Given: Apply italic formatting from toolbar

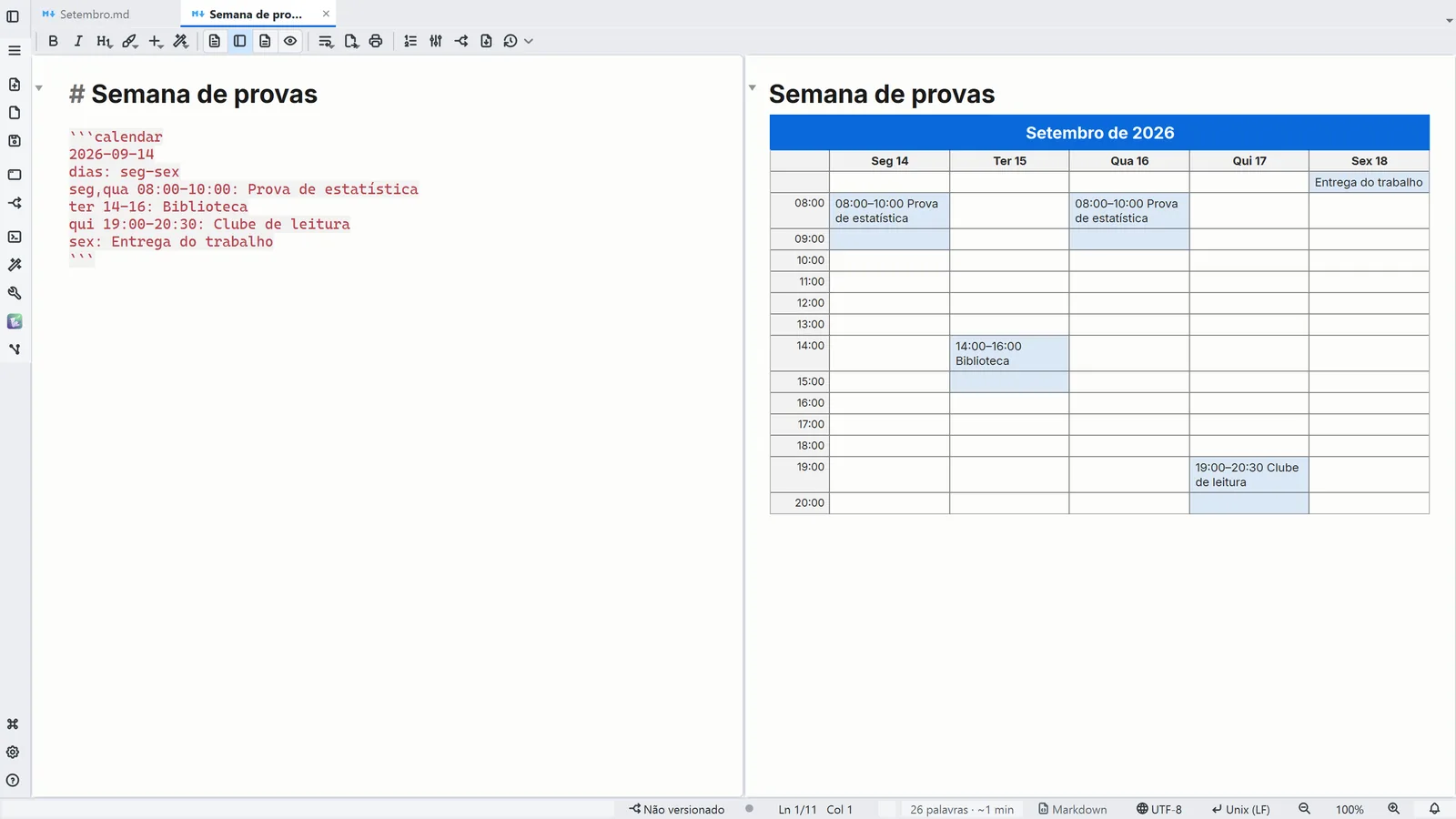Looking at the screenshot, I should [78, 41].
